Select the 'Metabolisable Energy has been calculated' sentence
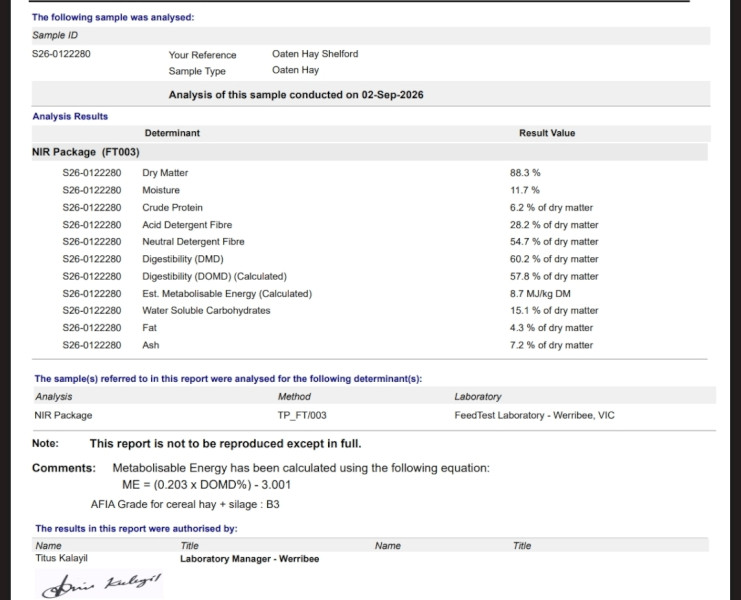 tap(301, 468)
